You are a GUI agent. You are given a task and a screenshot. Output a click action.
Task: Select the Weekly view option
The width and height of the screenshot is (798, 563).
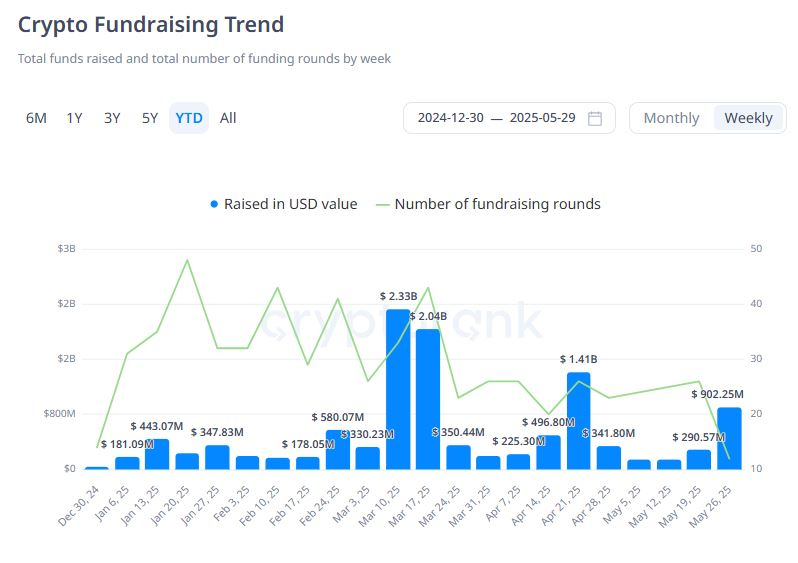[x=748, y=118]
